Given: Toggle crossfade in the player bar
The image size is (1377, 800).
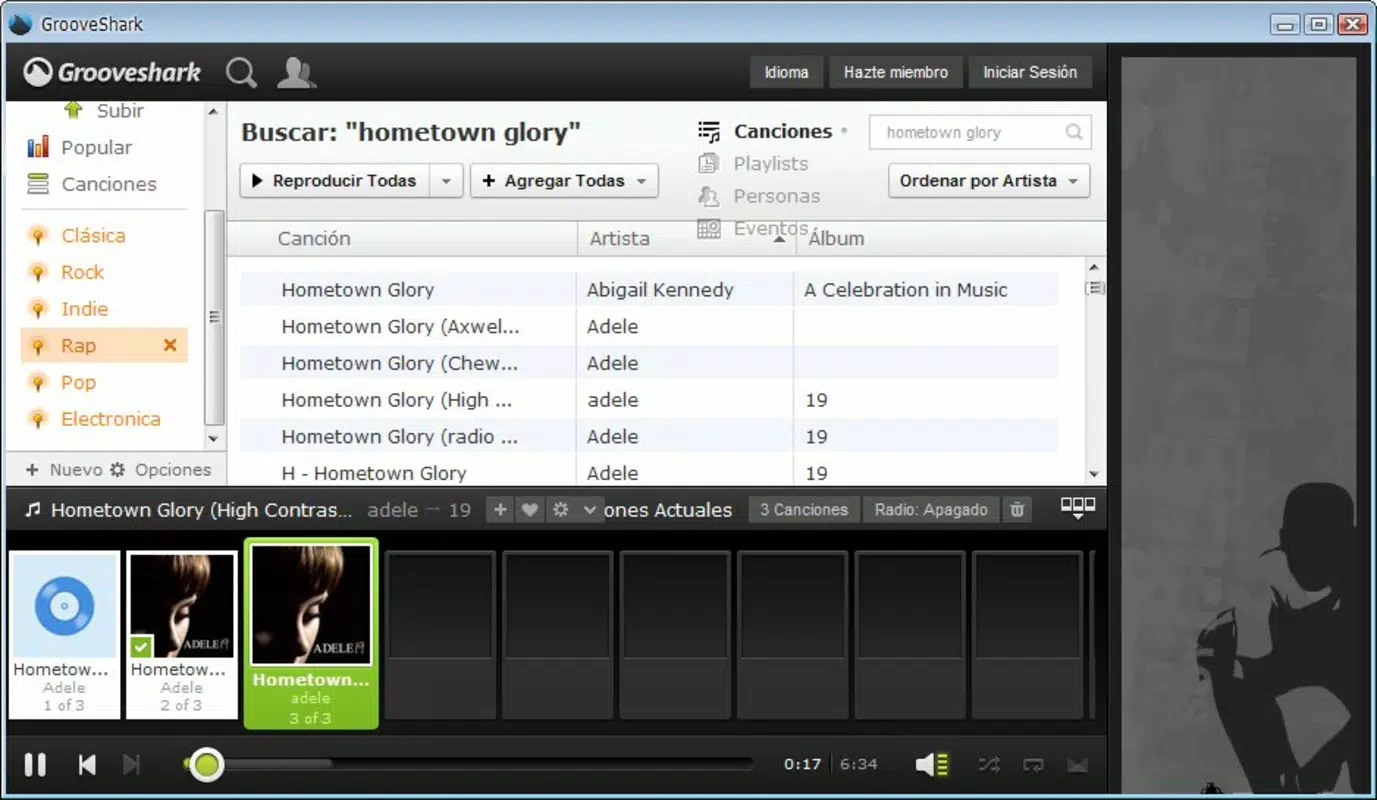Looking at the screenshot, I should (1077, 765).
